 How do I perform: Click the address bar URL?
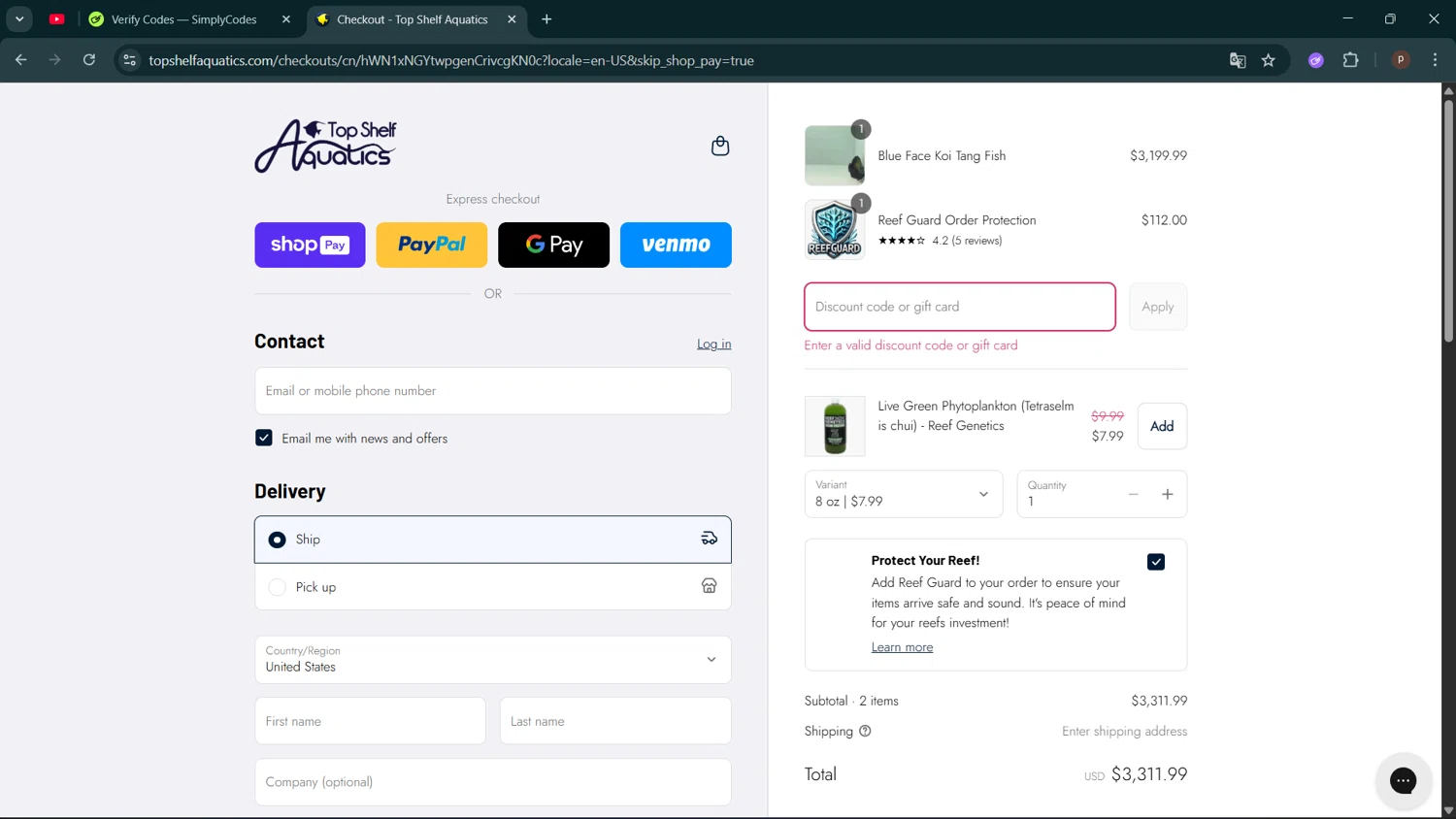pos(451,60)
